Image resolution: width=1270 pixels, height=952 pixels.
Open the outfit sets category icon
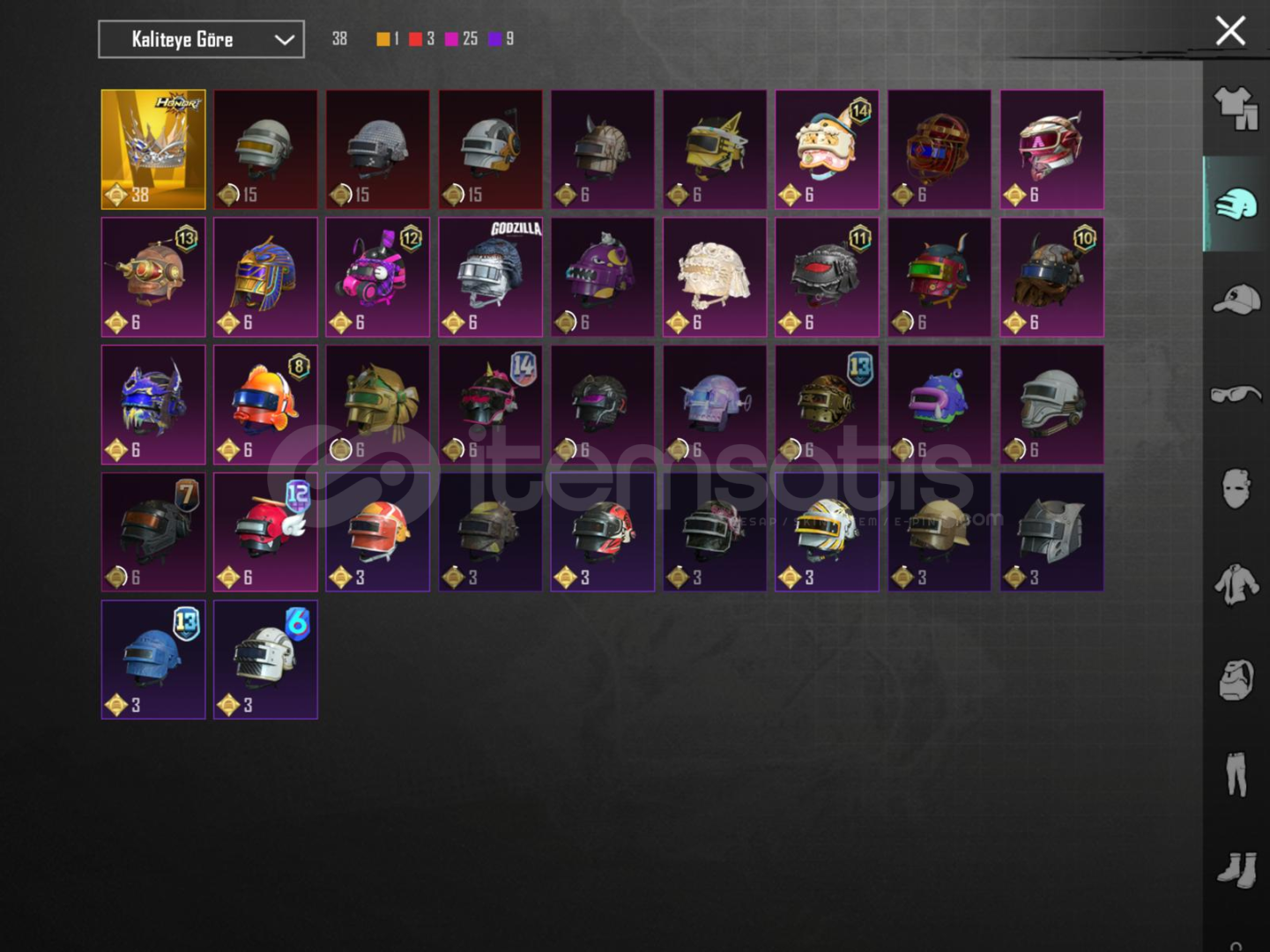1236,109
